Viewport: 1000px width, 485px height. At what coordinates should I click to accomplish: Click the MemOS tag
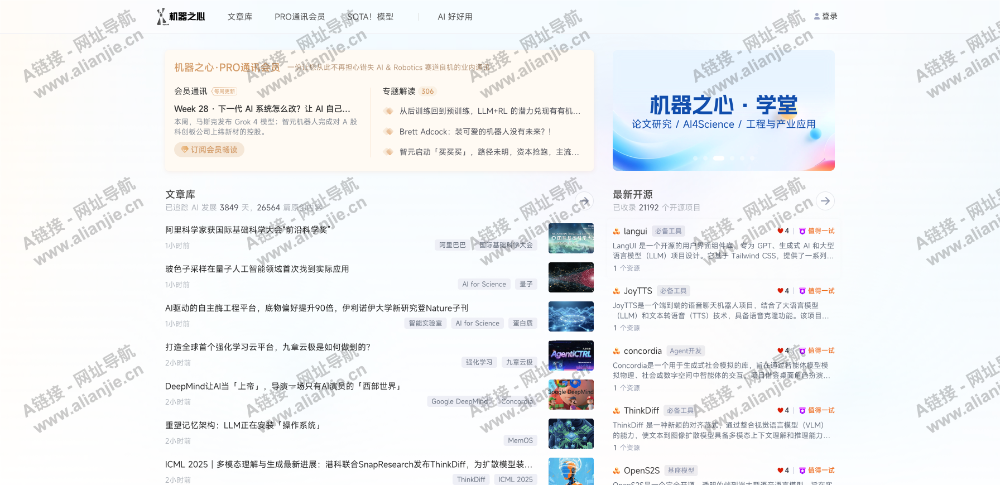click(x=520, y=440)
